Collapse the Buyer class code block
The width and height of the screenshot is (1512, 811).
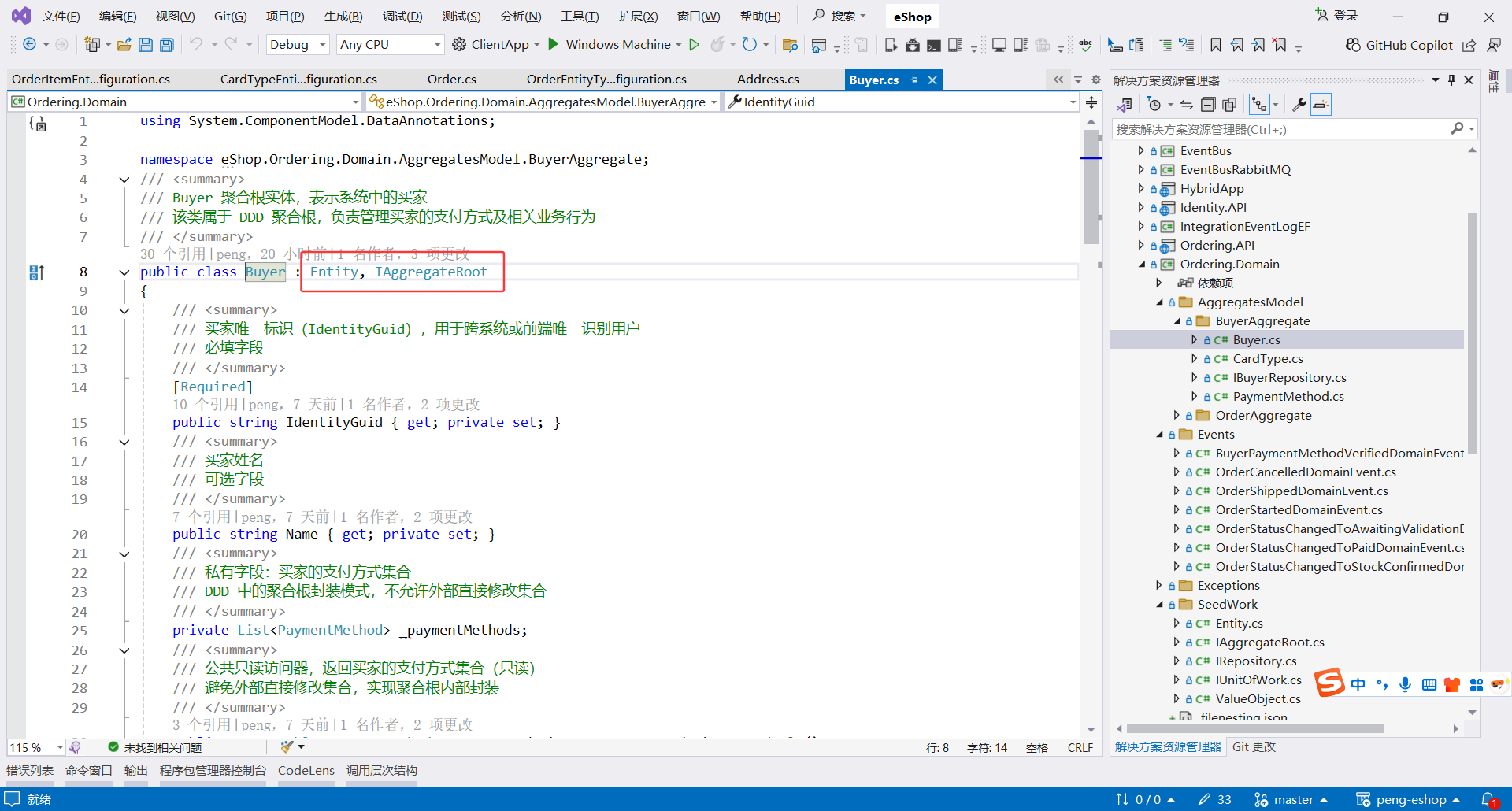click(124, 272)
